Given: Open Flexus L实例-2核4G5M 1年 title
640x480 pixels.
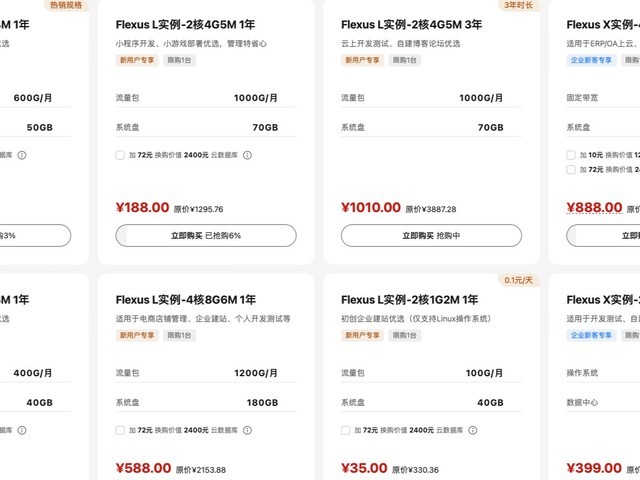Looking at the screenshot, I should pyautogui.click(x=185, y=24).
